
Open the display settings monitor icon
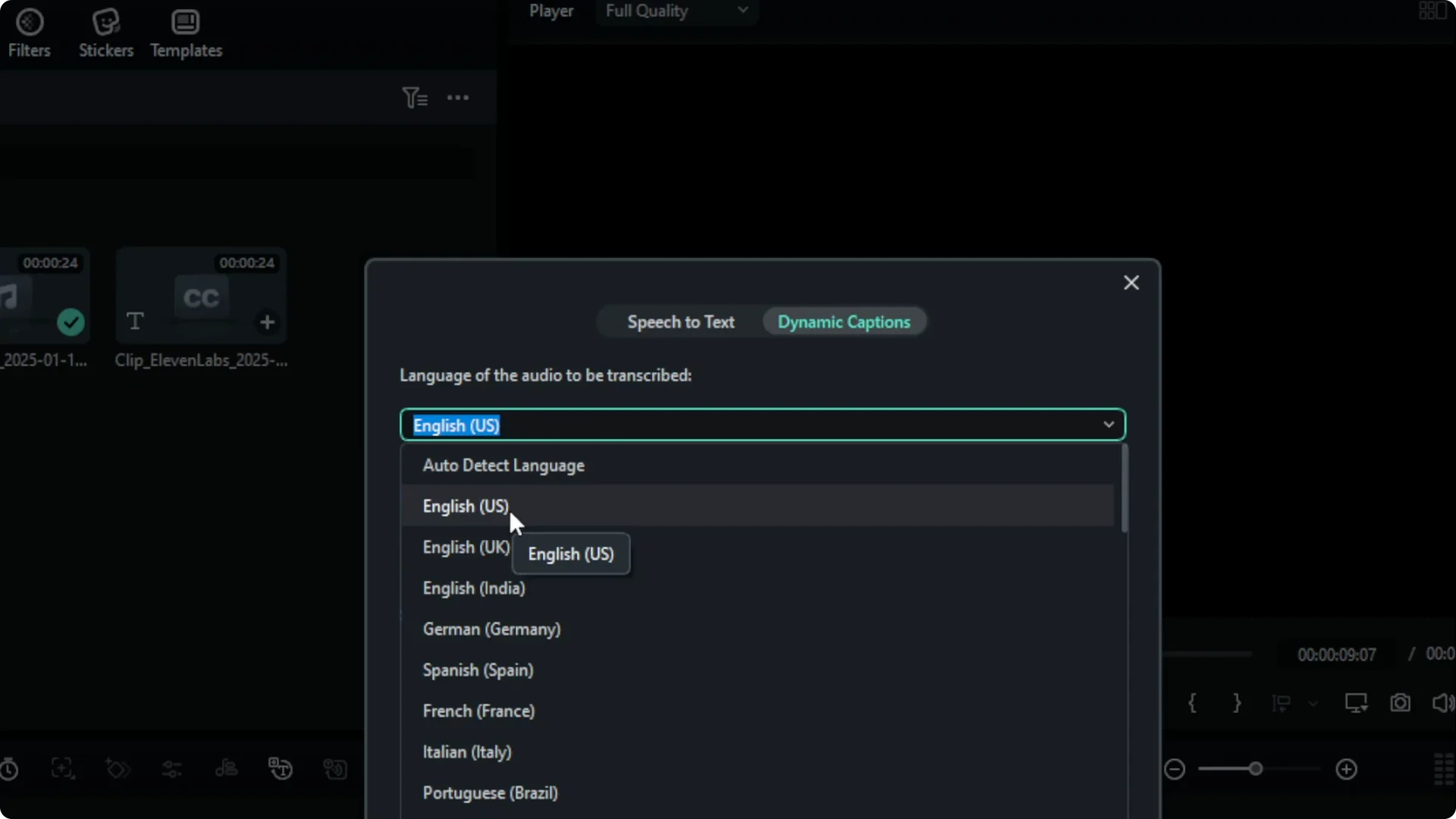point(1357,703)
